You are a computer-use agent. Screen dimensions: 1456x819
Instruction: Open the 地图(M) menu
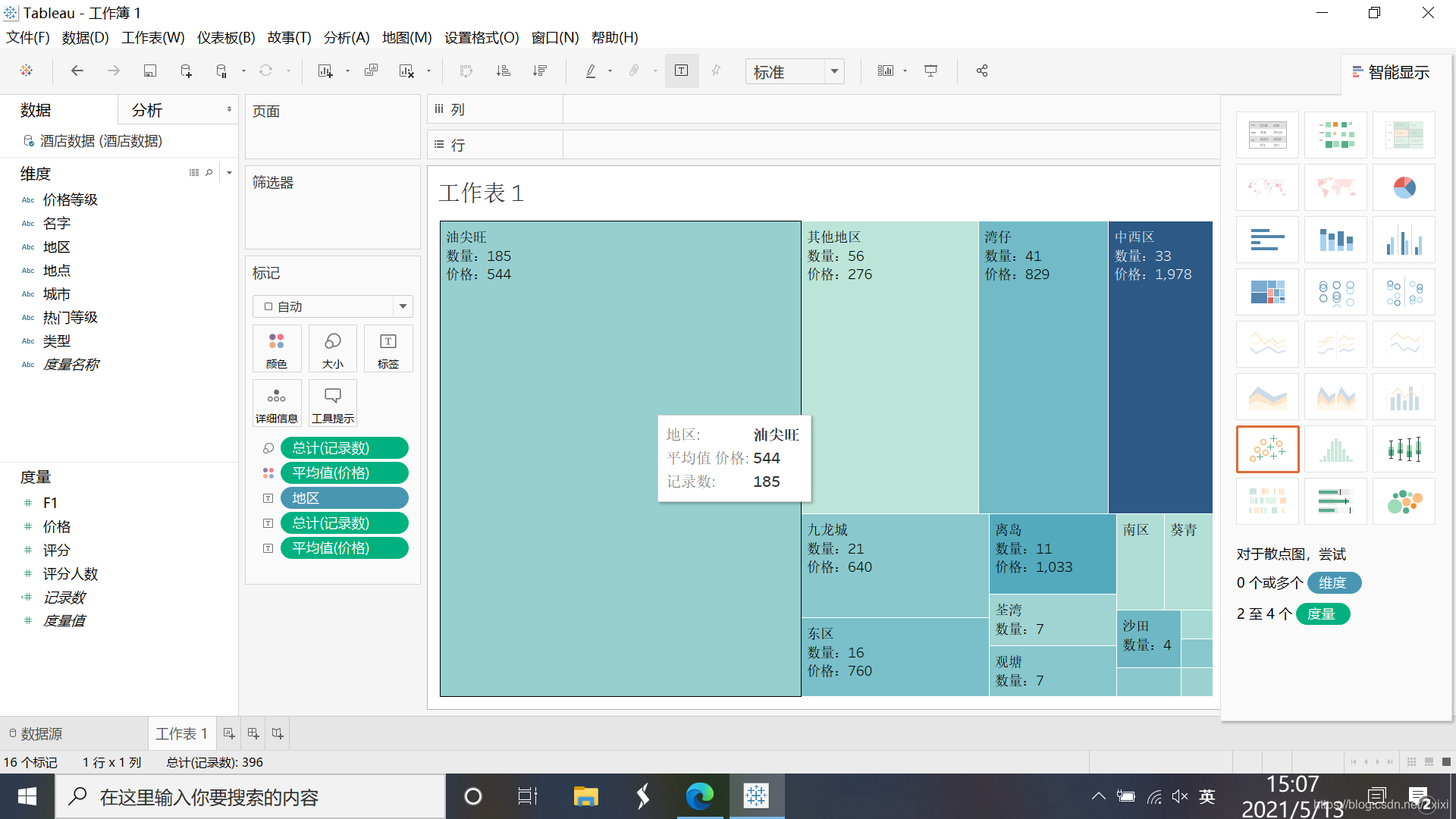tap(406, 37)
